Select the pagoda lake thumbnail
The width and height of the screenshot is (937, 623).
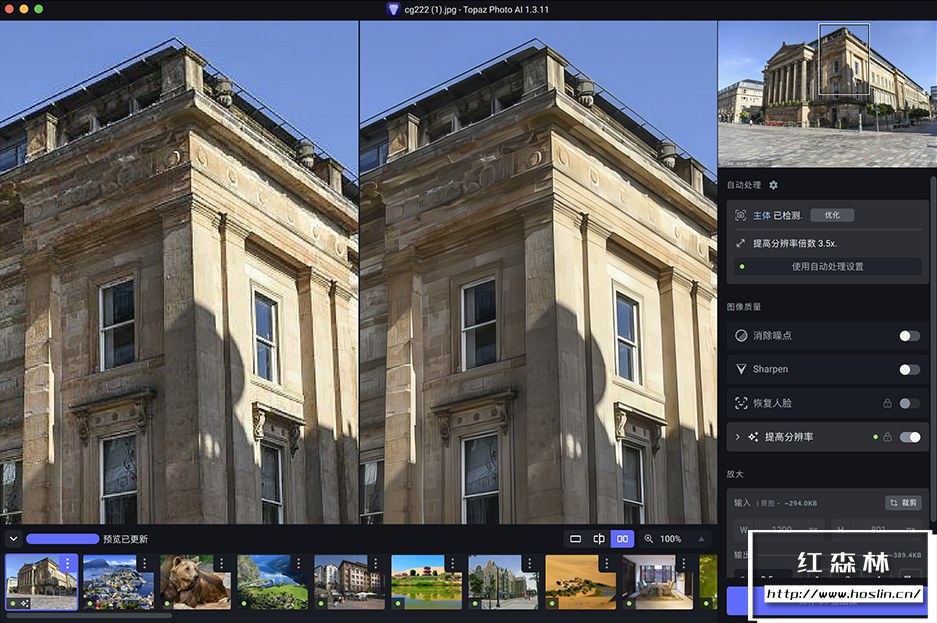pos(427,582)
